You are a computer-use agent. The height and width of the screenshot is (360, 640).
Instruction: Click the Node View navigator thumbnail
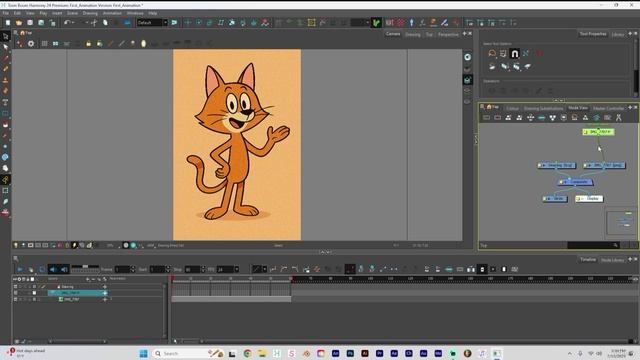point(621,222)
